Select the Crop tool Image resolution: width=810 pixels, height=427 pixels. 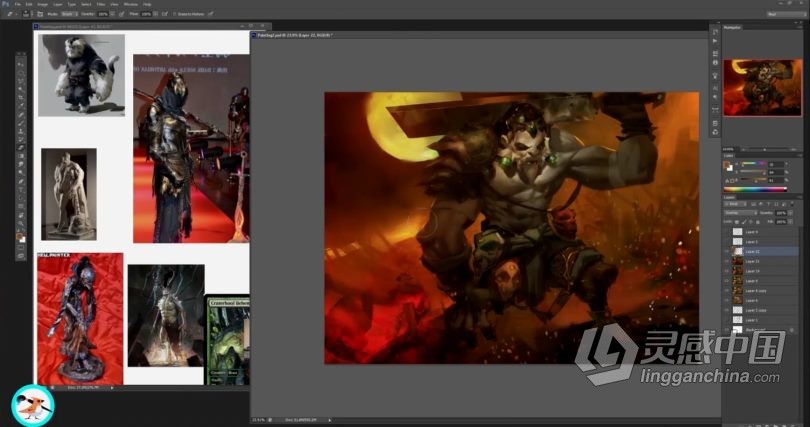tap(20, 98)
